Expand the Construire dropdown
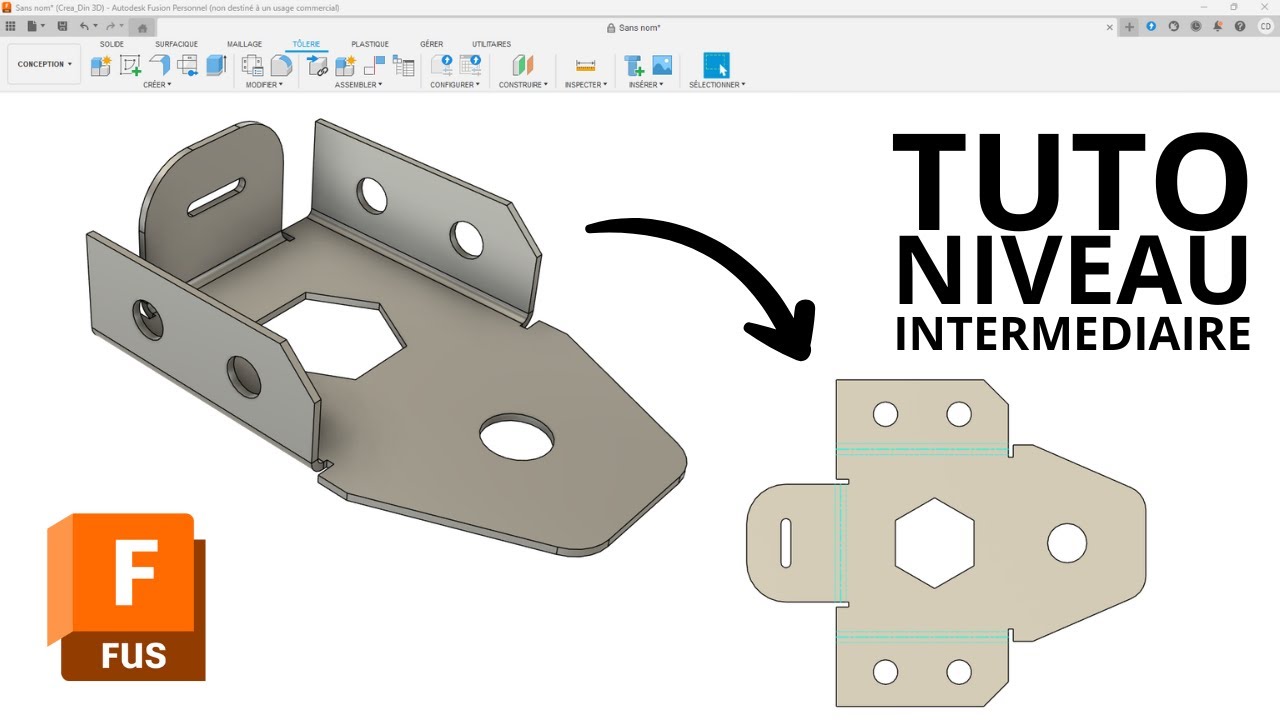The width and height of the screenshot is (1280, 720). 523,85
